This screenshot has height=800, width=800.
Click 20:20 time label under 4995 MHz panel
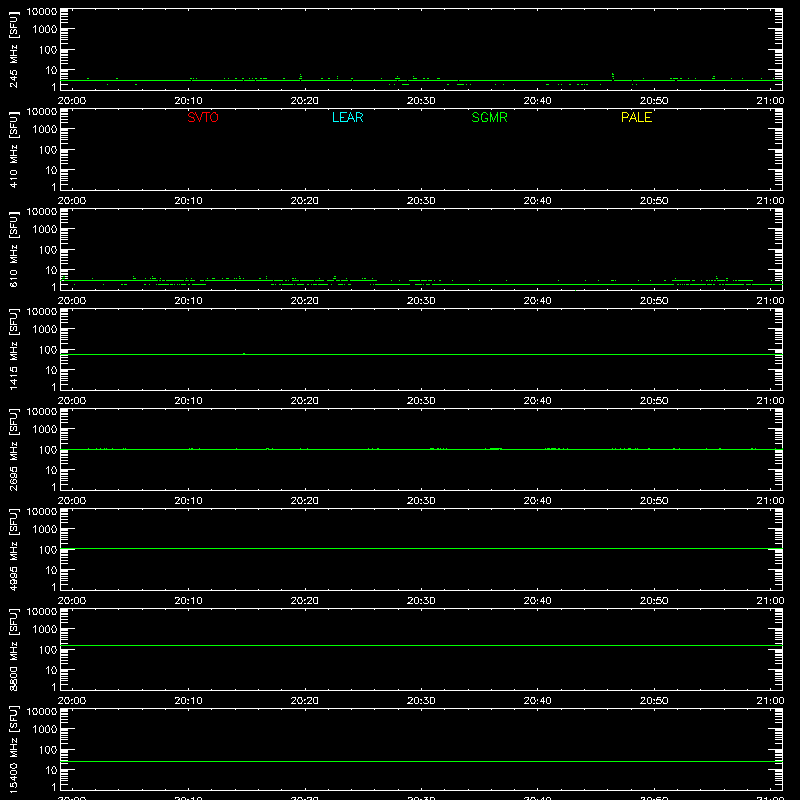coord(305,601)
